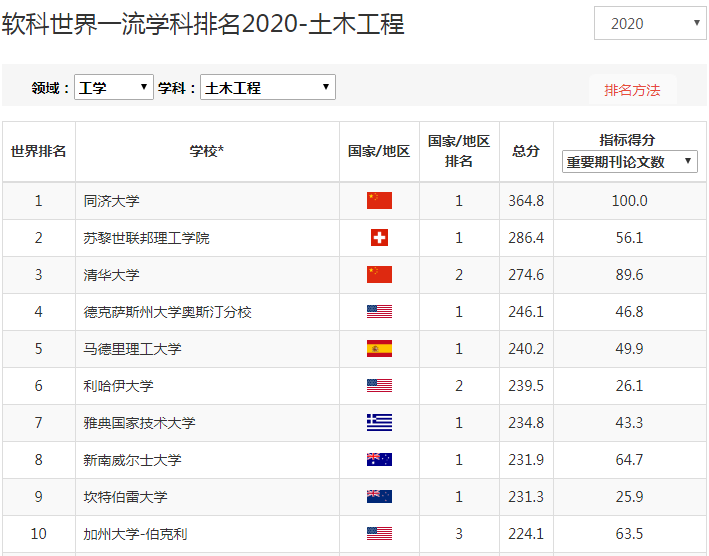Image resolution: width=709 pixels, height=556 pixels.
Task: Open 雅典国家技术大学 school link
Action: tap(139, 423)
